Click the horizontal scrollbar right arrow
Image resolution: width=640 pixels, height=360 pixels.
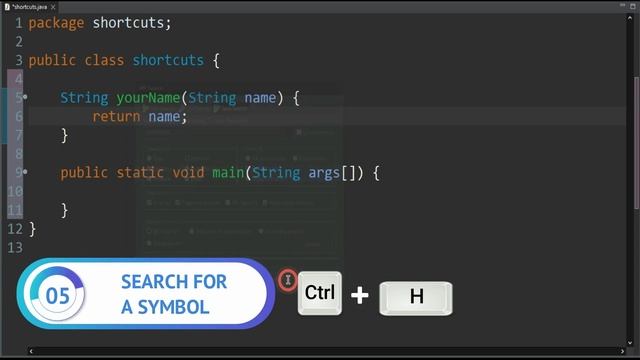pyautogui.click(x=622, y=351)
